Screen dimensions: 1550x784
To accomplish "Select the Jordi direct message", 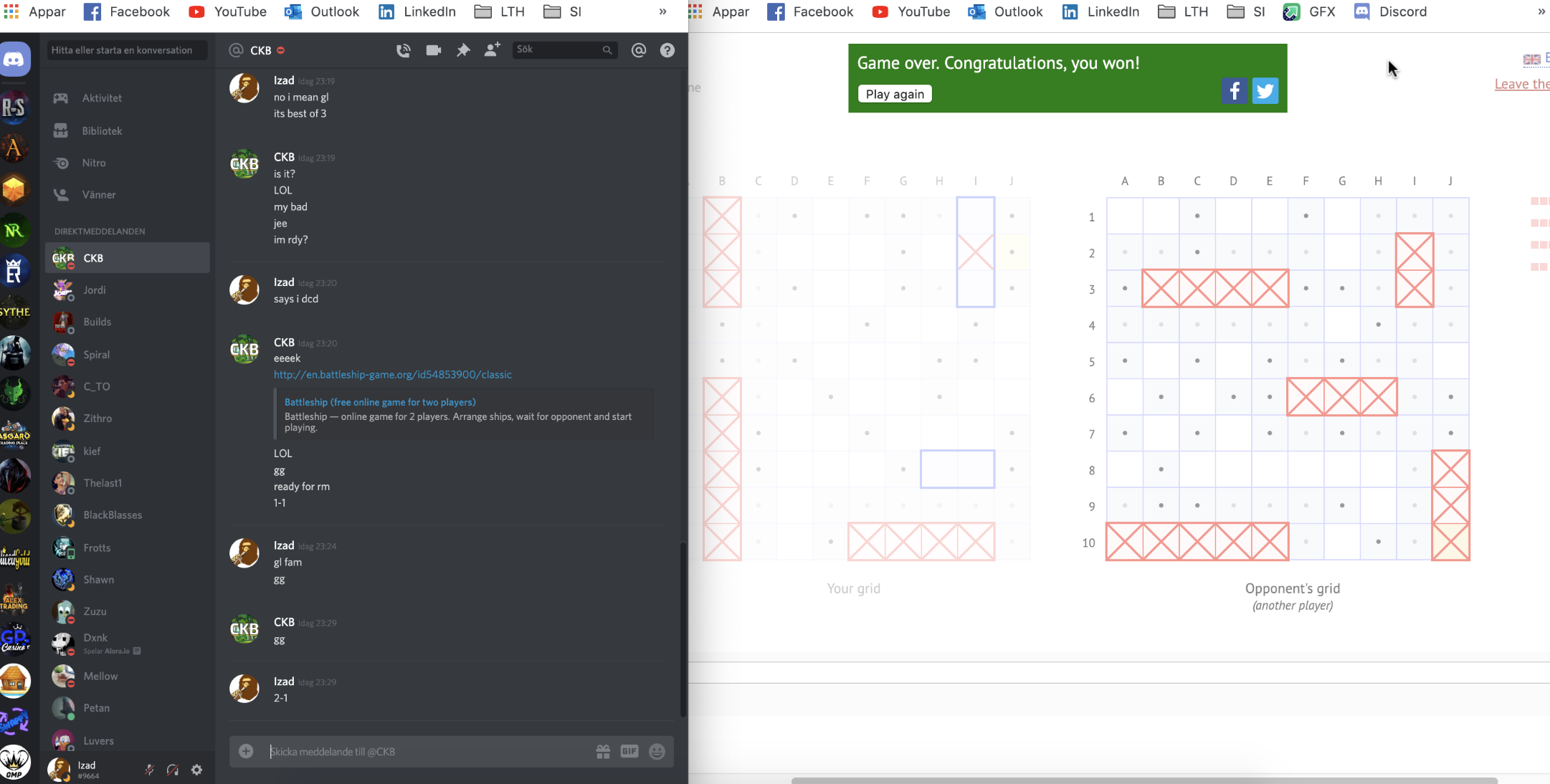I will click(x=94, y=290).
